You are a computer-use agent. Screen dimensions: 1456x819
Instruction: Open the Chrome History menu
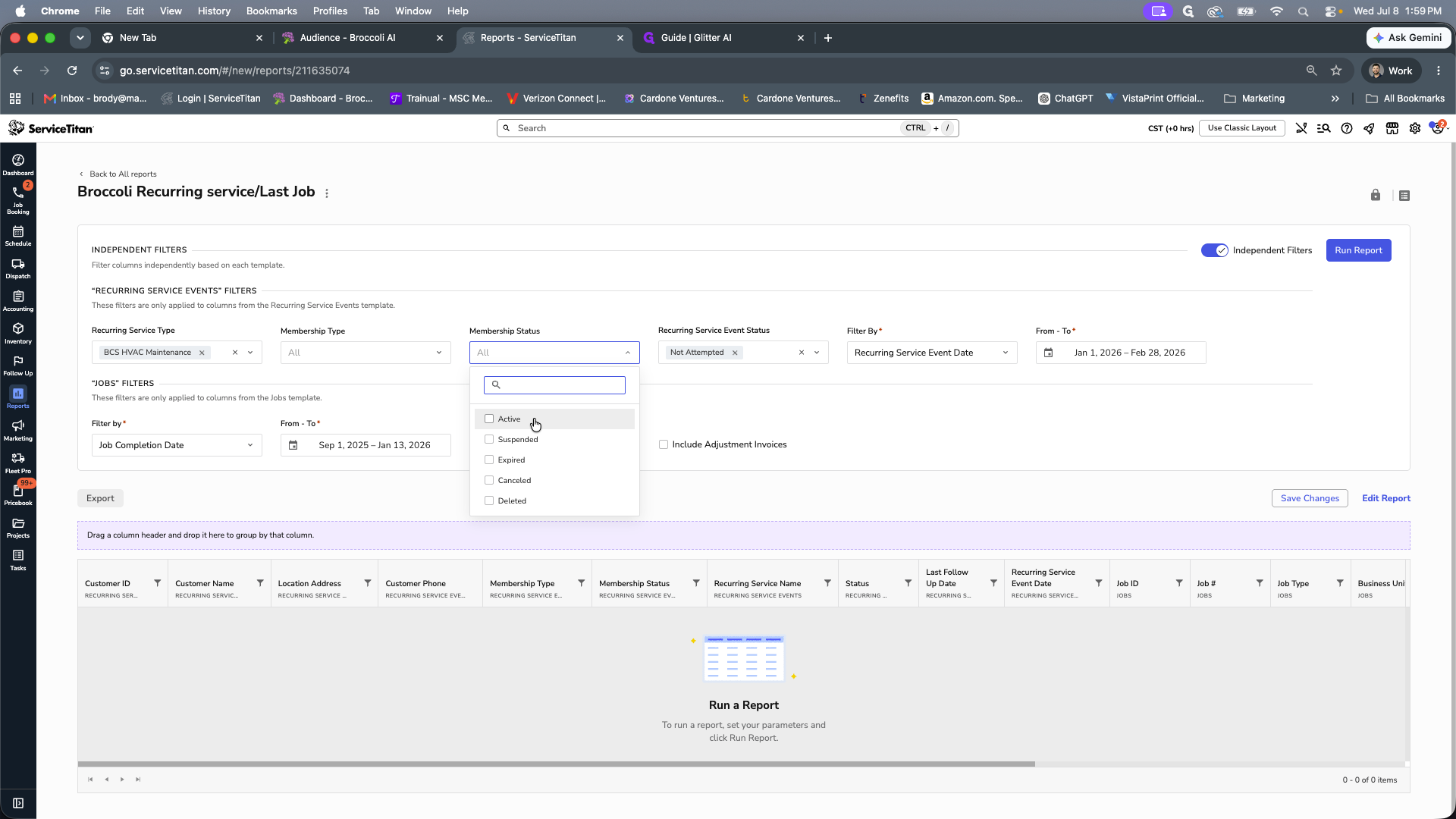tap(214, 11)
